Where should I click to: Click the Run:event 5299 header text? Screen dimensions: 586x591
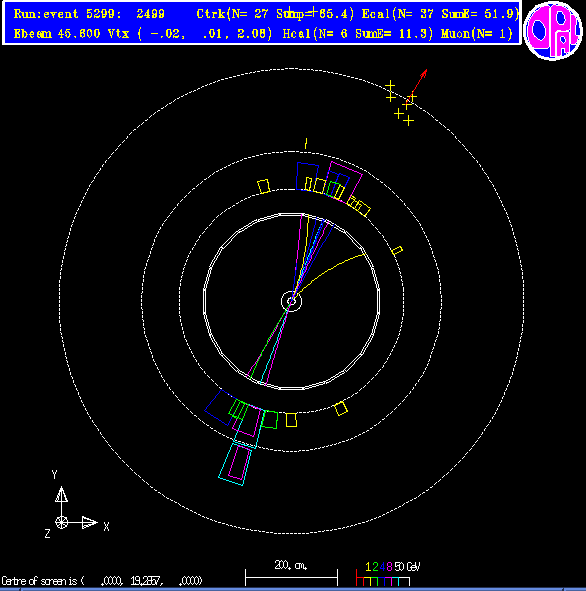(x=89, y=14)
